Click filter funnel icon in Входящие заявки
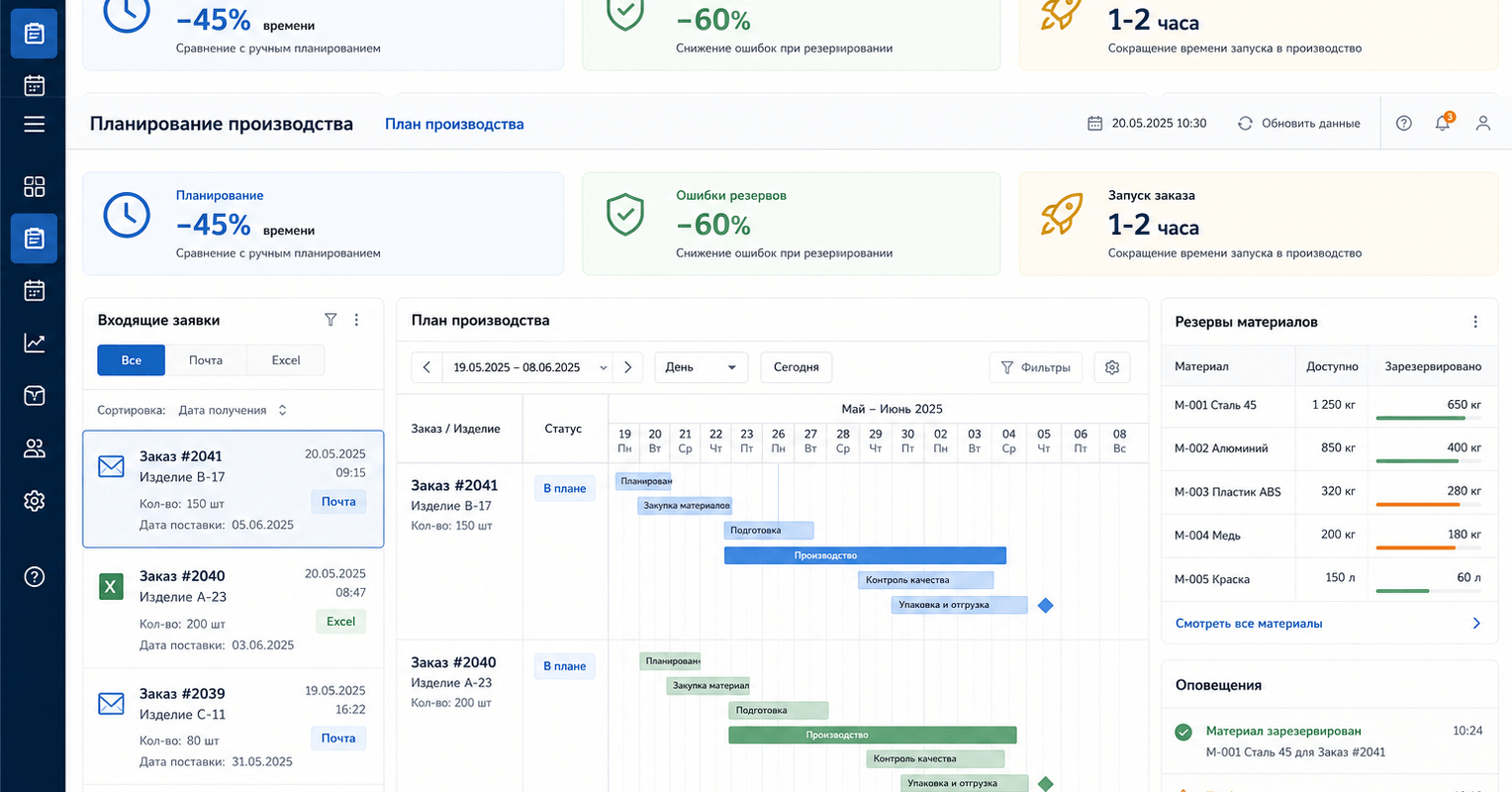Screen dimensions: 1512x792 click(331, 320)
